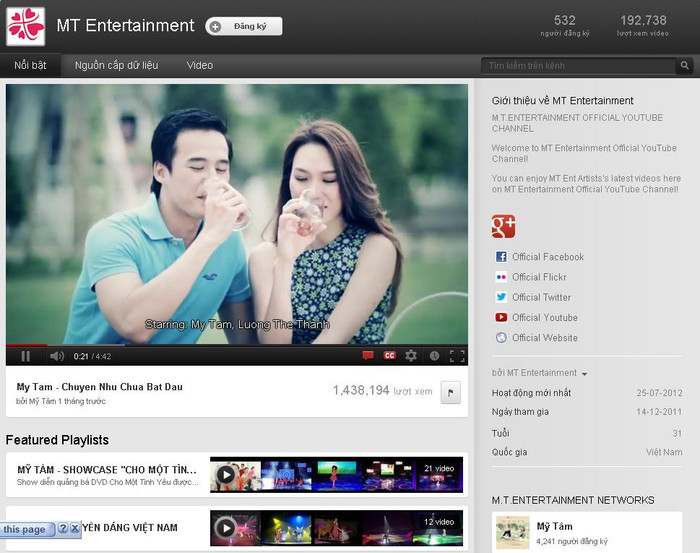700x553 pixels.
Task: Open the Video tab
Action: tap(200, 66)
